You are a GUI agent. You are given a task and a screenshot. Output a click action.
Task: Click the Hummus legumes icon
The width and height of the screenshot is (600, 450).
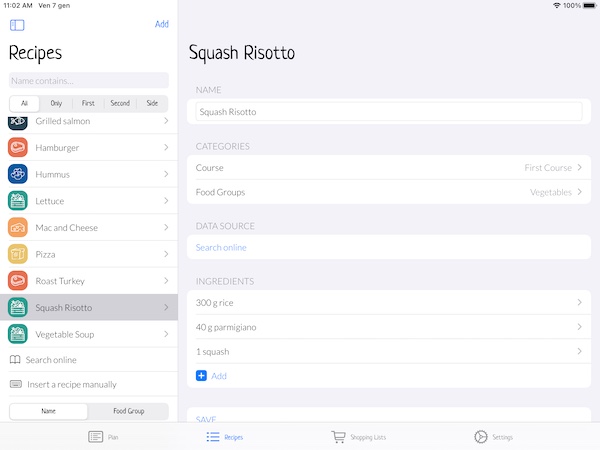click(18, 174)
